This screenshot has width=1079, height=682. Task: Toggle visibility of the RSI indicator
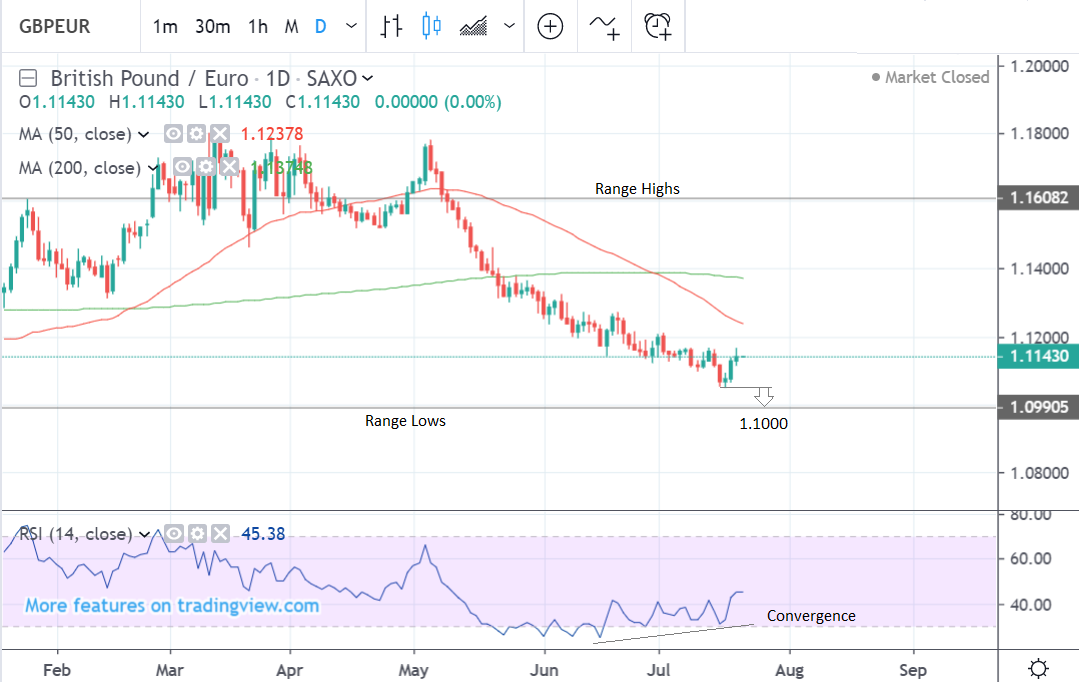[173, 534]
